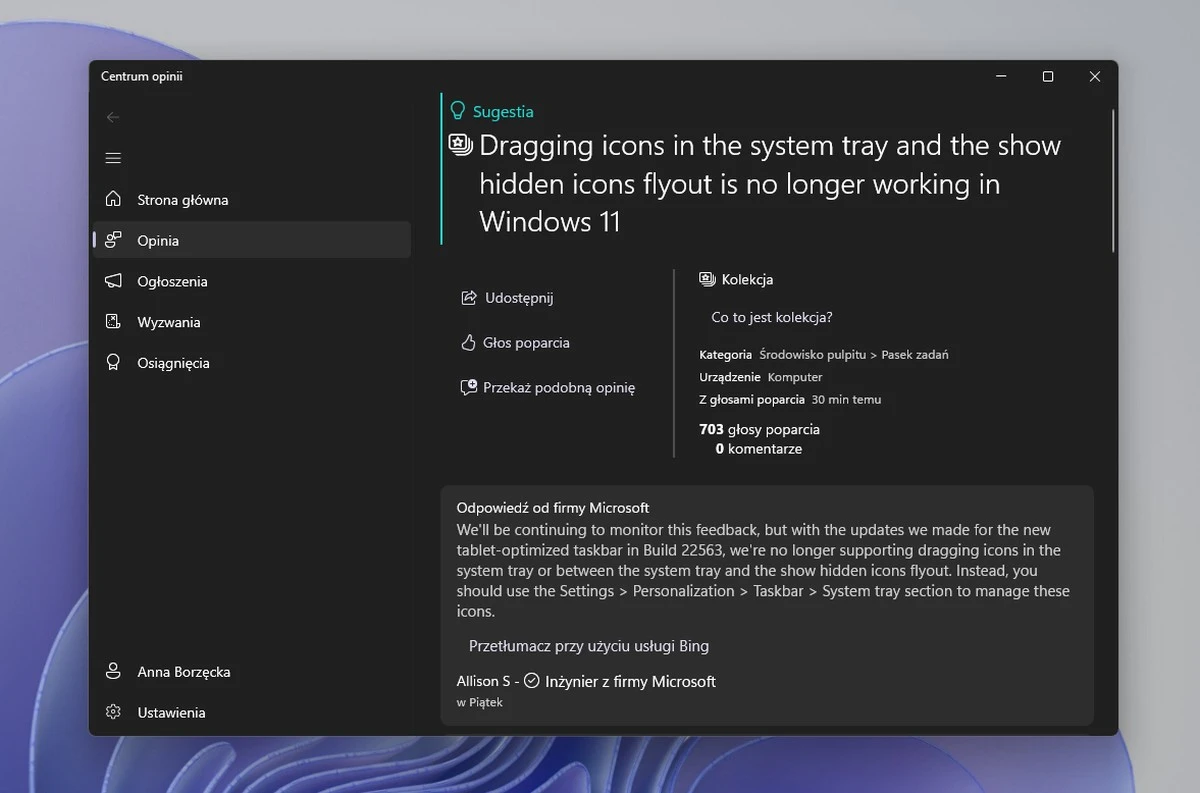Click the Wyzwania quests icon
Screen dimensions: 1200x793
pos(114,322)
